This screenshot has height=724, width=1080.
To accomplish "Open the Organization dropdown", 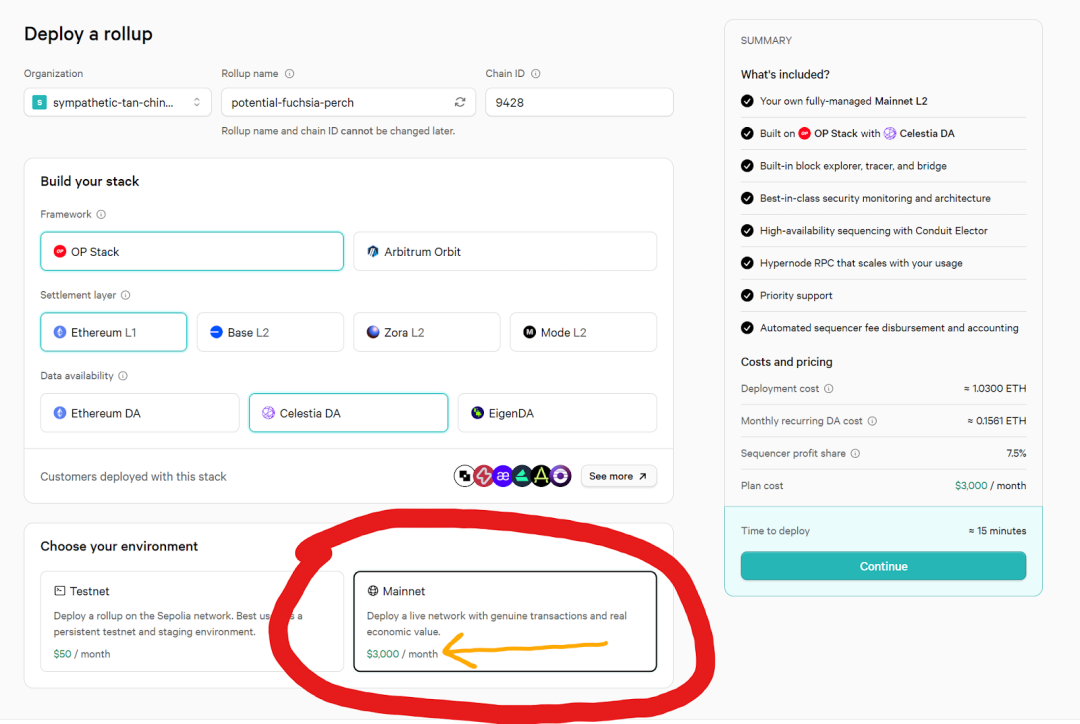I will (x=118, y=102).
